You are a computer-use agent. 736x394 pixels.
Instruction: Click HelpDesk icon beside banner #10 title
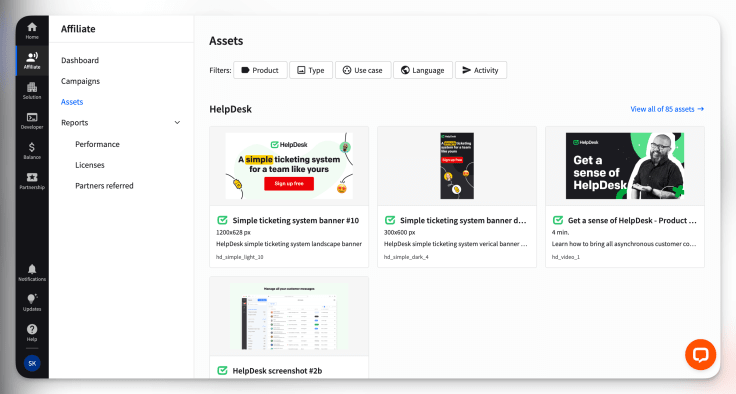222,220
